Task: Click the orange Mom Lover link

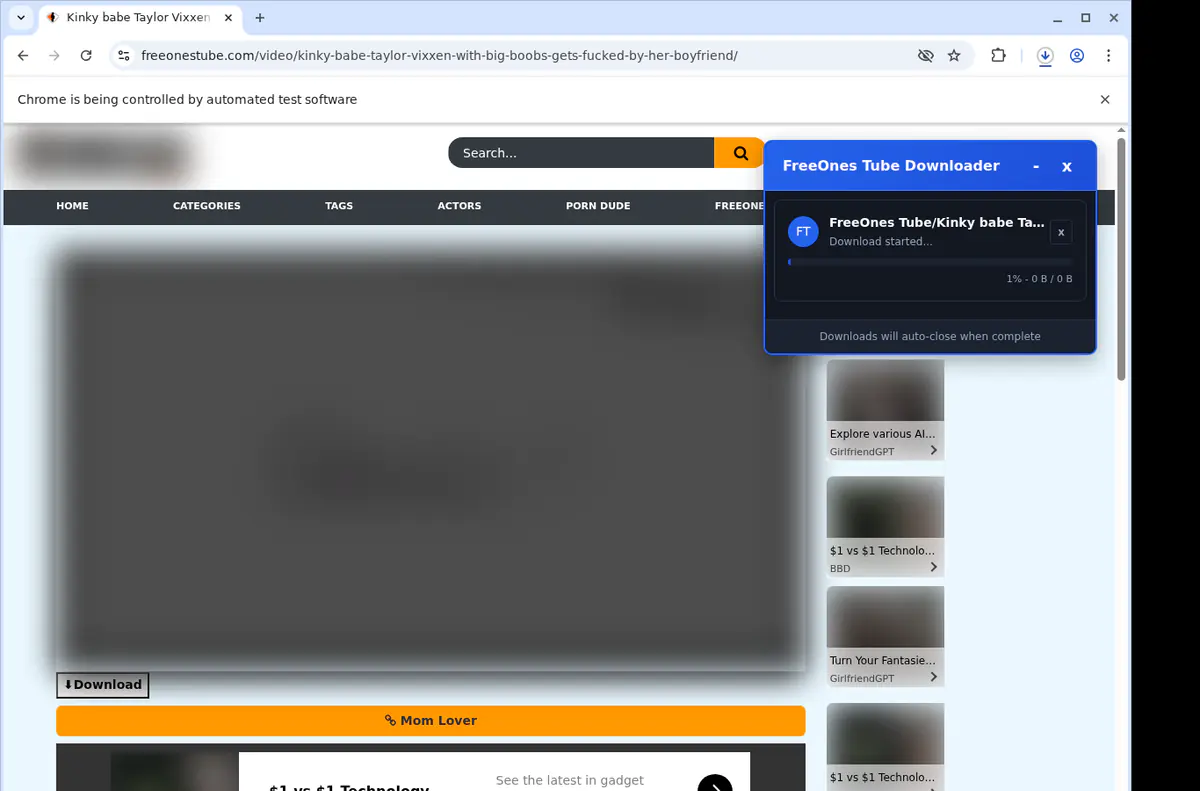Action: [x=430, y=720]
